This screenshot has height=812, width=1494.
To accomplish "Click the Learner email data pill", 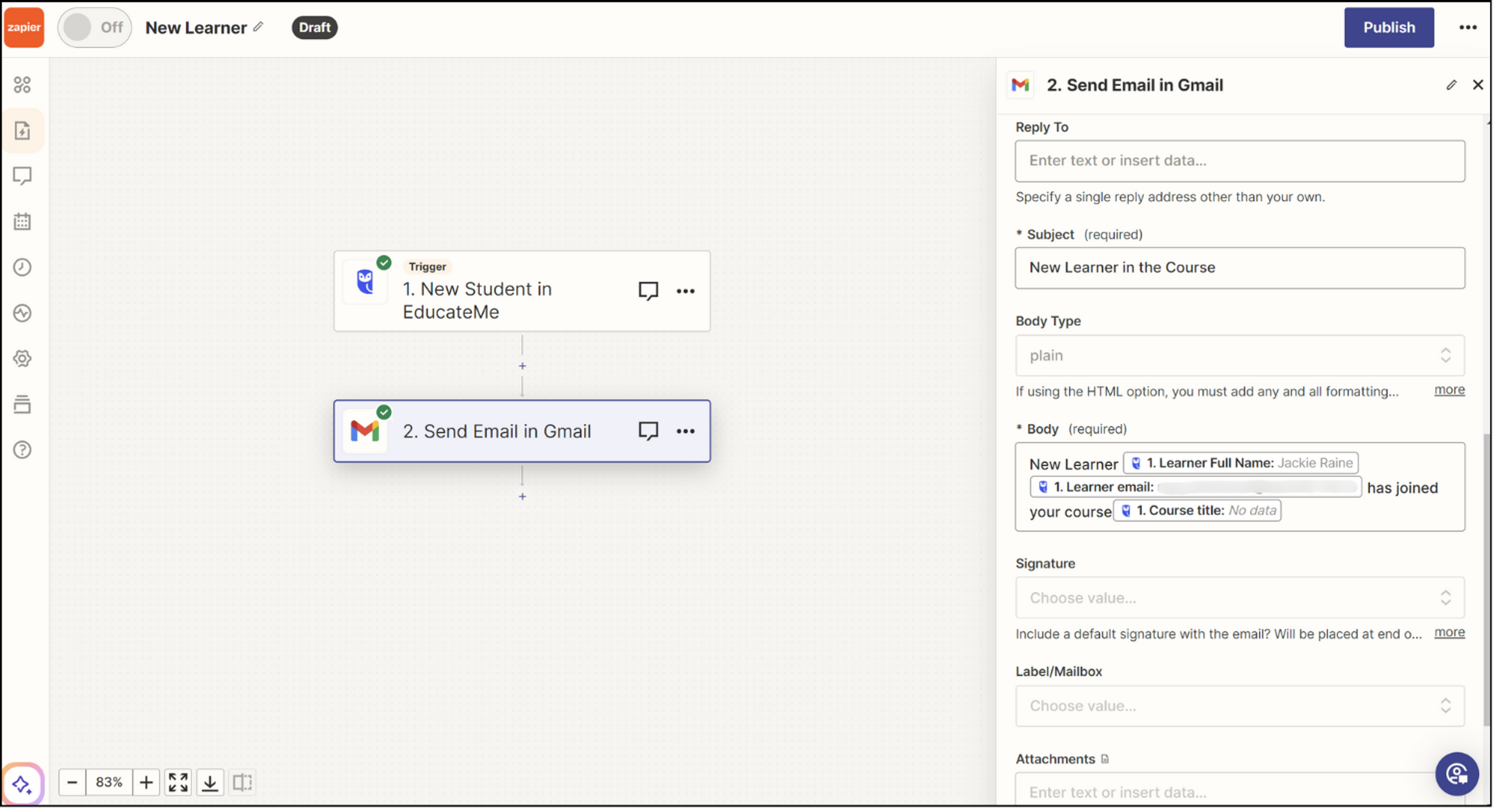I will (1195, 487).
